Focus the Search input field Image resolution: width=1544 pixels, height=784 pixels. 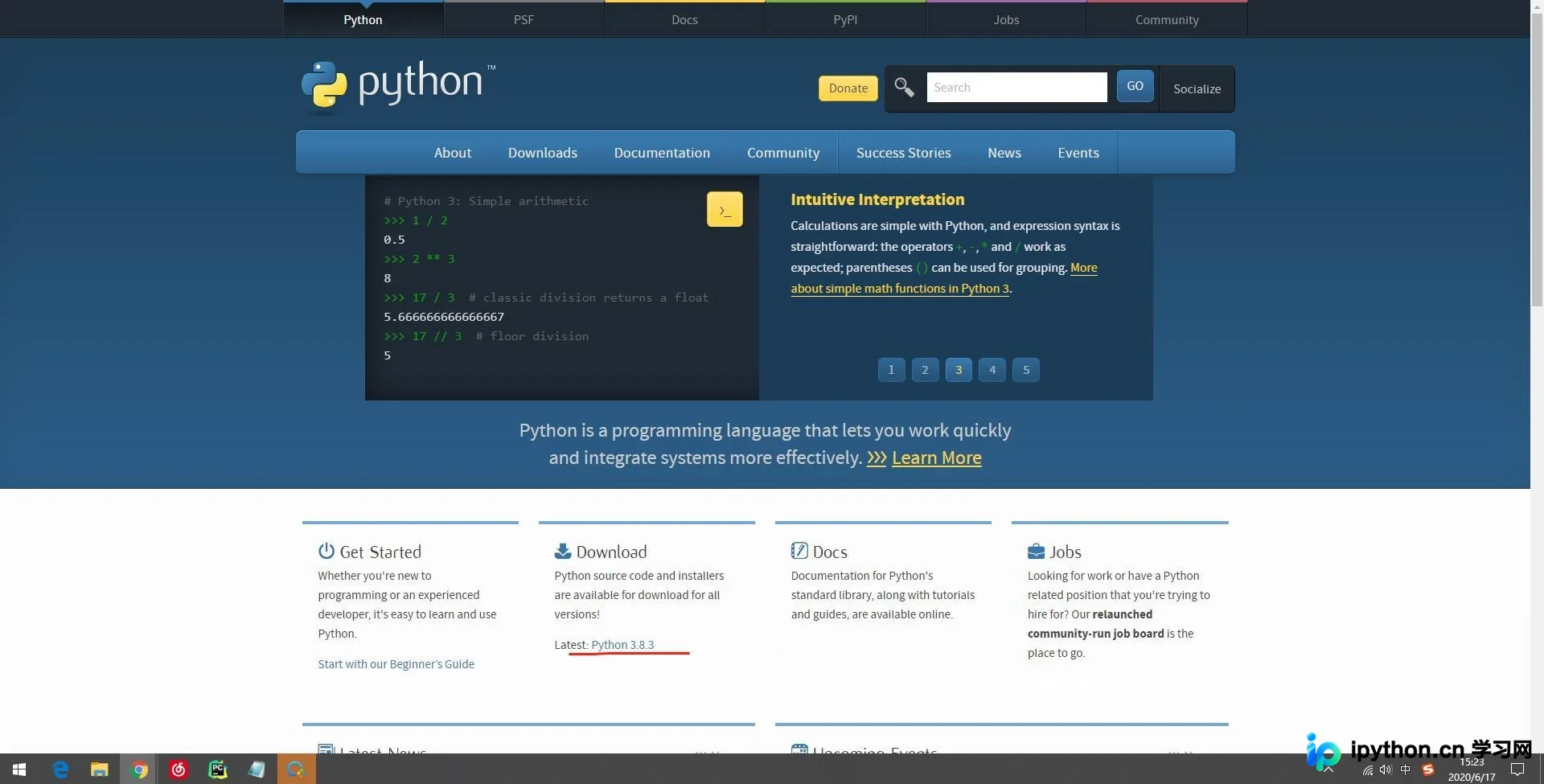(1016, 87)
